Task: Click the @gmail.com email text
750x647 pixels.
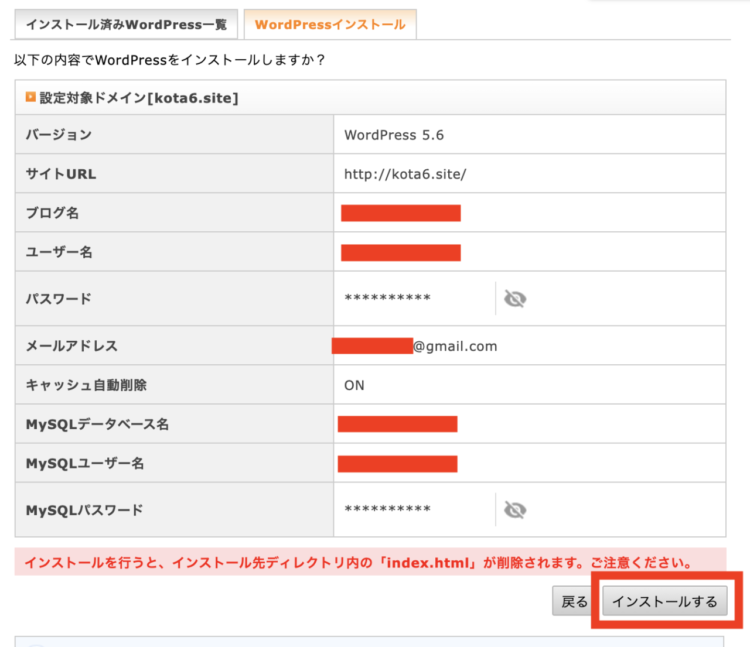Action: 455,346
